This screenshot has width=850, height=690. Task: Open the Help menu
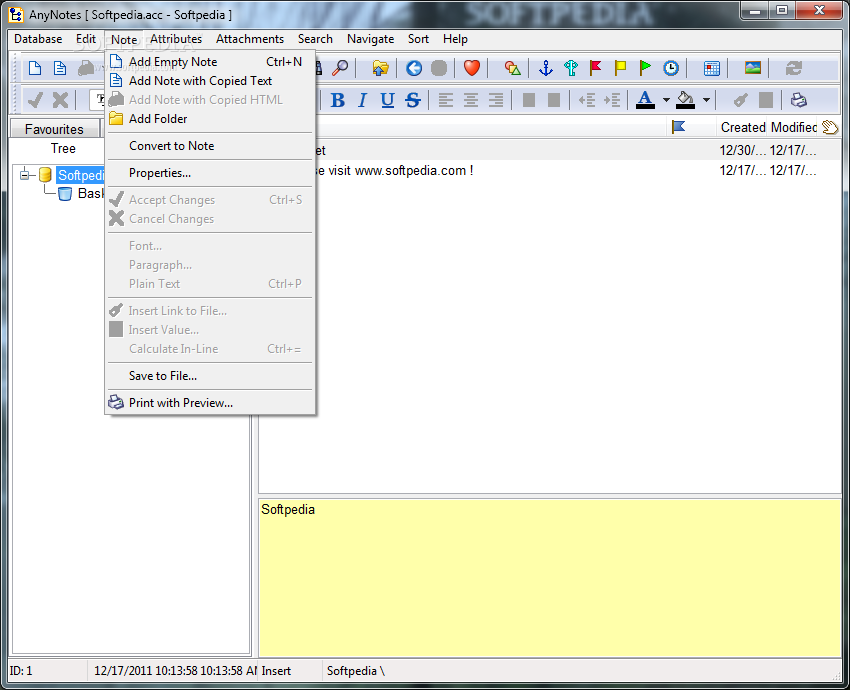coord(455,39)
